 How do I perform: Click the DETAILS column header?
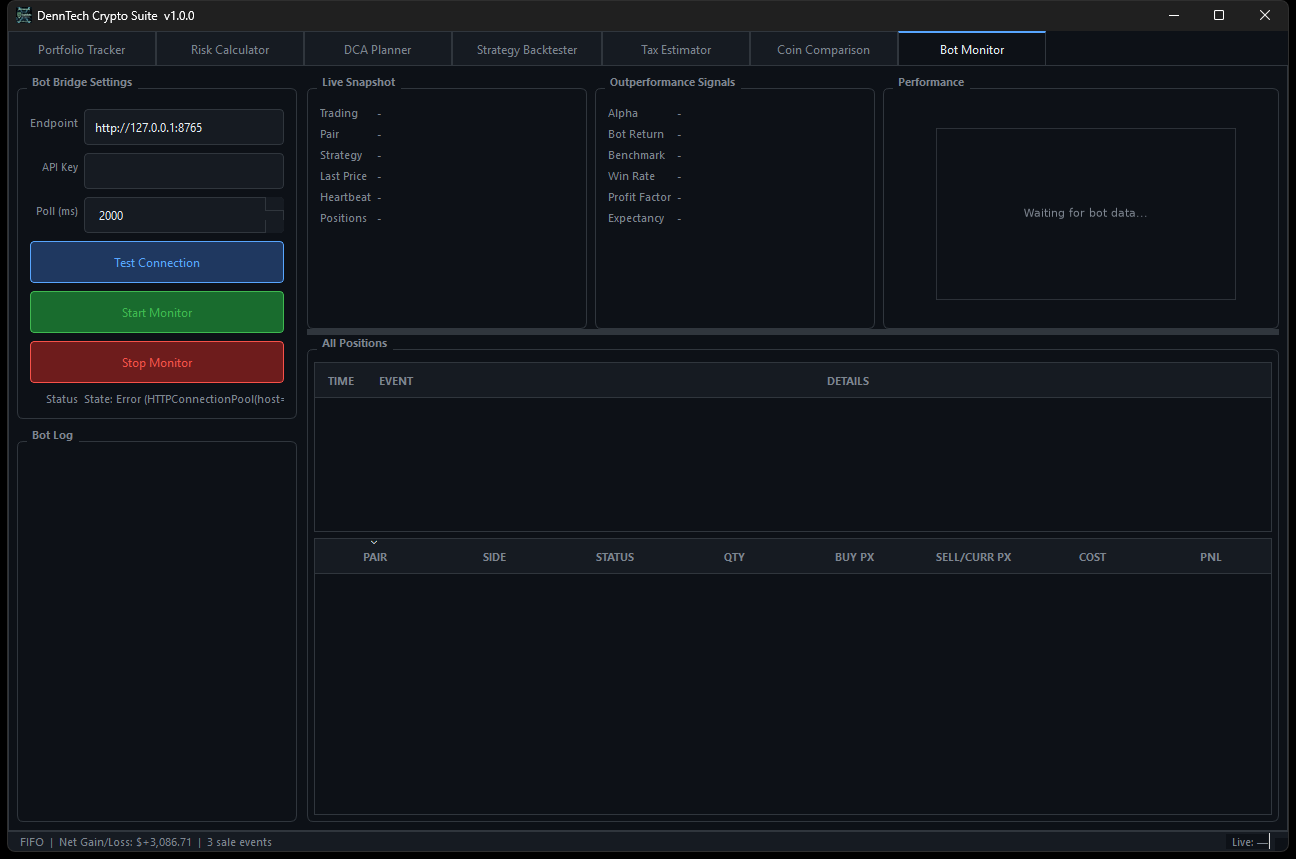[x=848, y=381]
